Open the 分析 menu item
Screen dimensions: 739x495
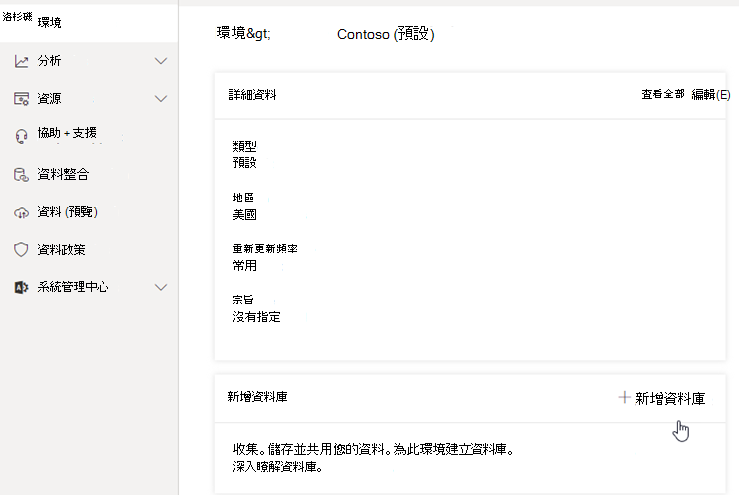[89, 61]
